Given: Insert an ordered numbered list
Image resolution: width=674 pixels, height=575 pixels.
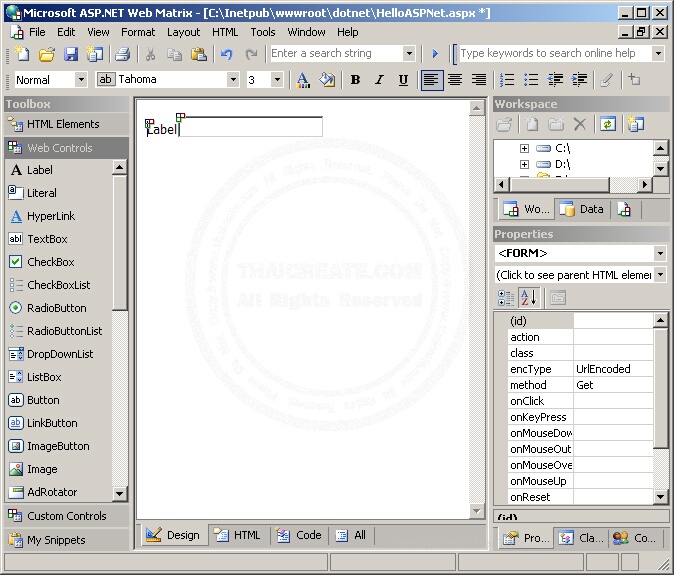Looking at the screenshot, I should (x=507, y=80).
